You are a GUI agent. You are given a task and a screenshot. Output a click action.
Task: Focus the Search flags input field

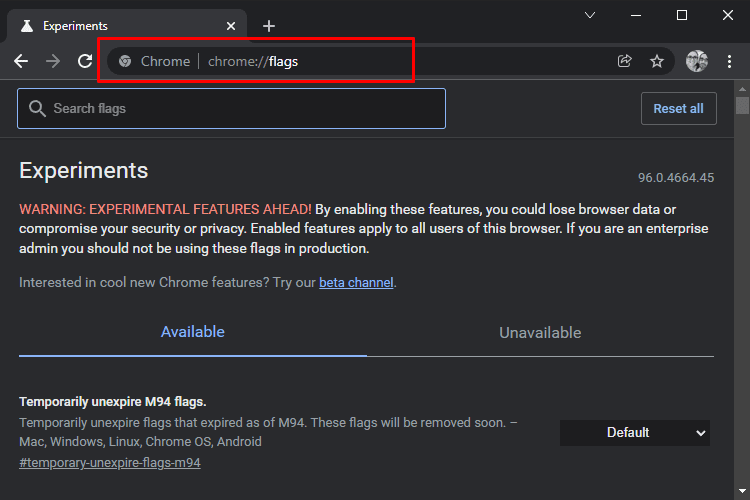(x=232, y=109)
